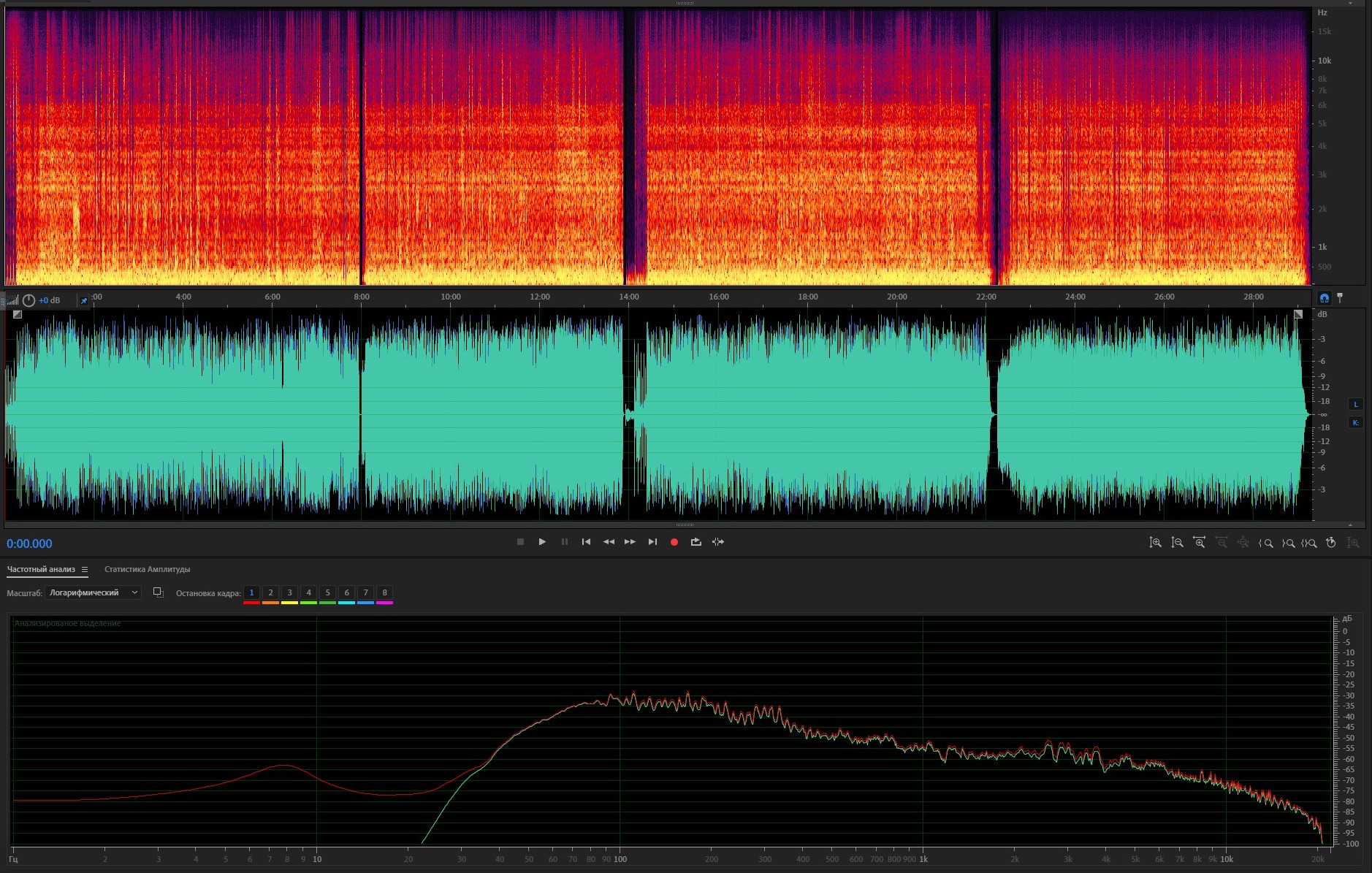Toggle skip selection icon in transport bar
Image resolution: width=1372 pixels, height=873 pixels.
[x=718, y=542]
